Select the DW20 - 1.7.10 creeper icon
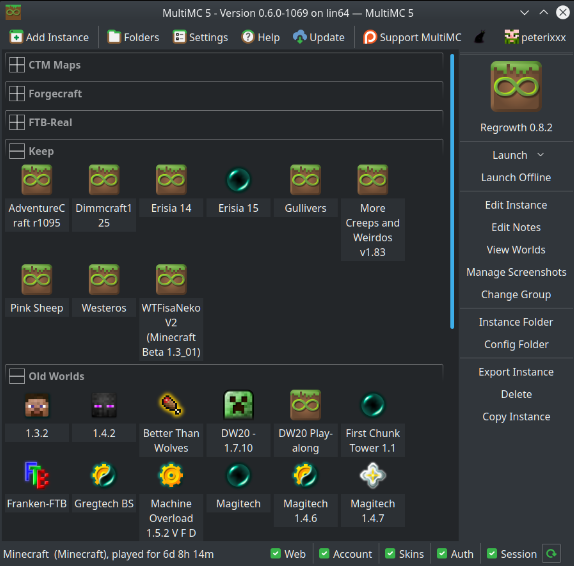The image size is (574, 566). (x=238, y=405)
